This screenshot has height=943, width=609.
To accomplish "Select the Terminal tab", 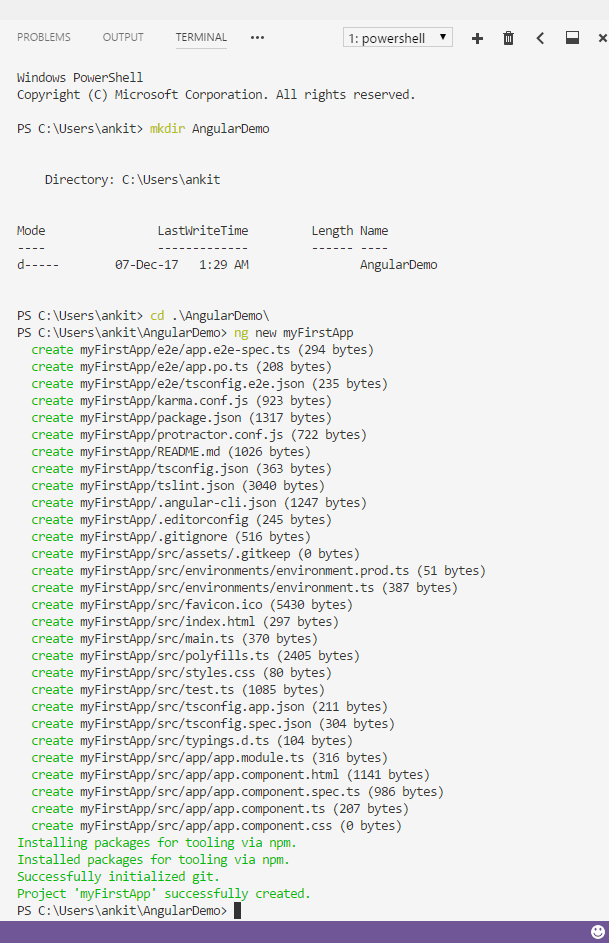I will (201, 38).
